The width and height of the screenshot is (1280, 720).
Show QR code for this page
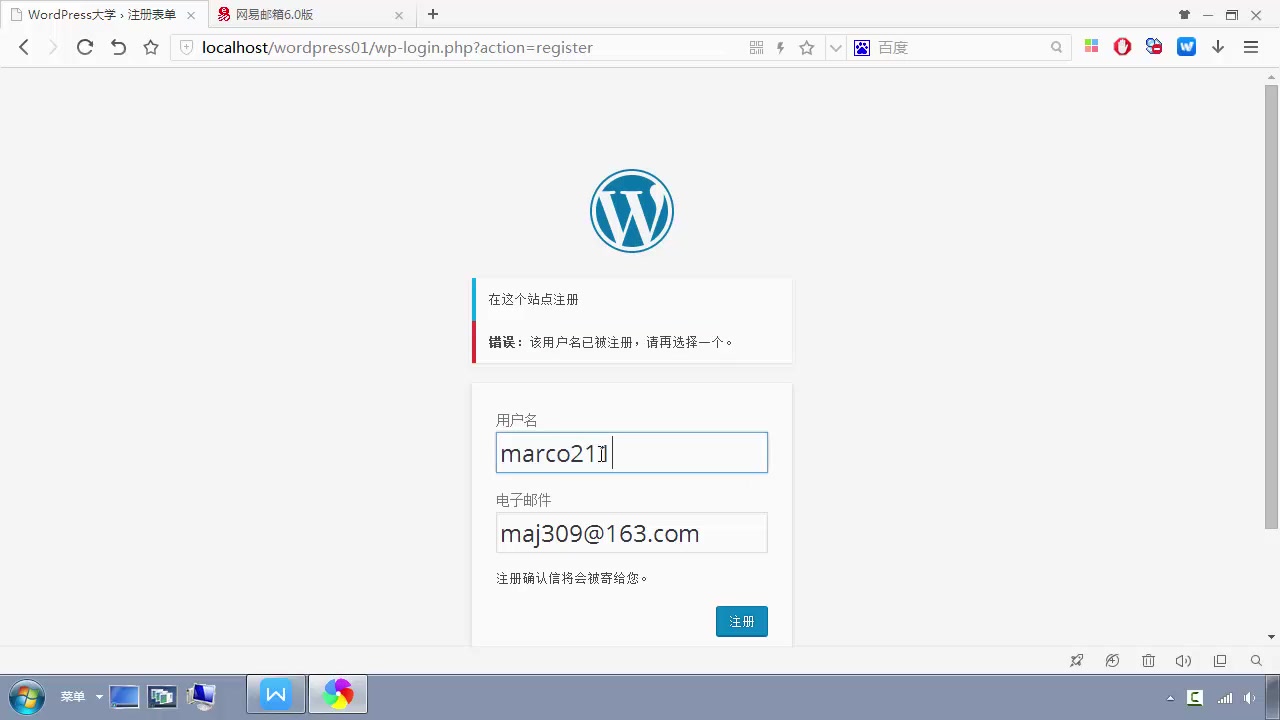756,47
